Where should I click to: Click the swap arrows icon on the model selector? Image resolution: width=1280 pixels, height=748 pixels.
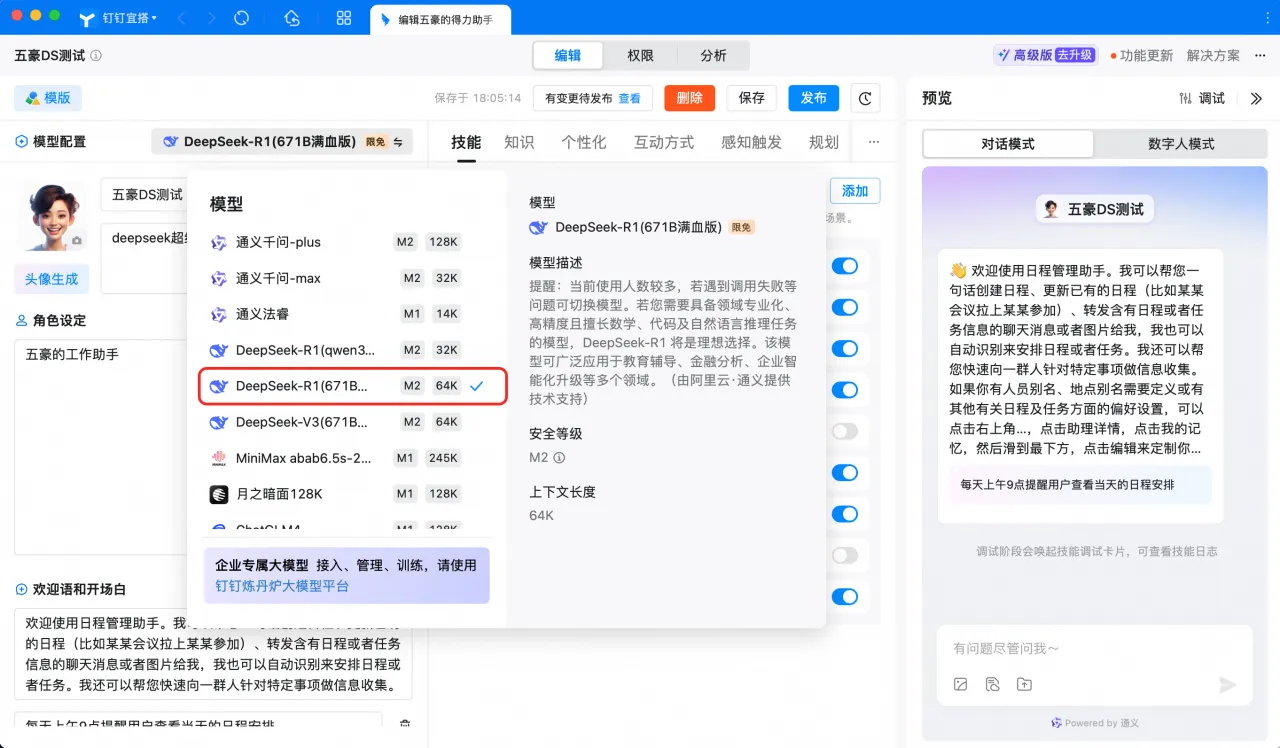click(398, 142)
